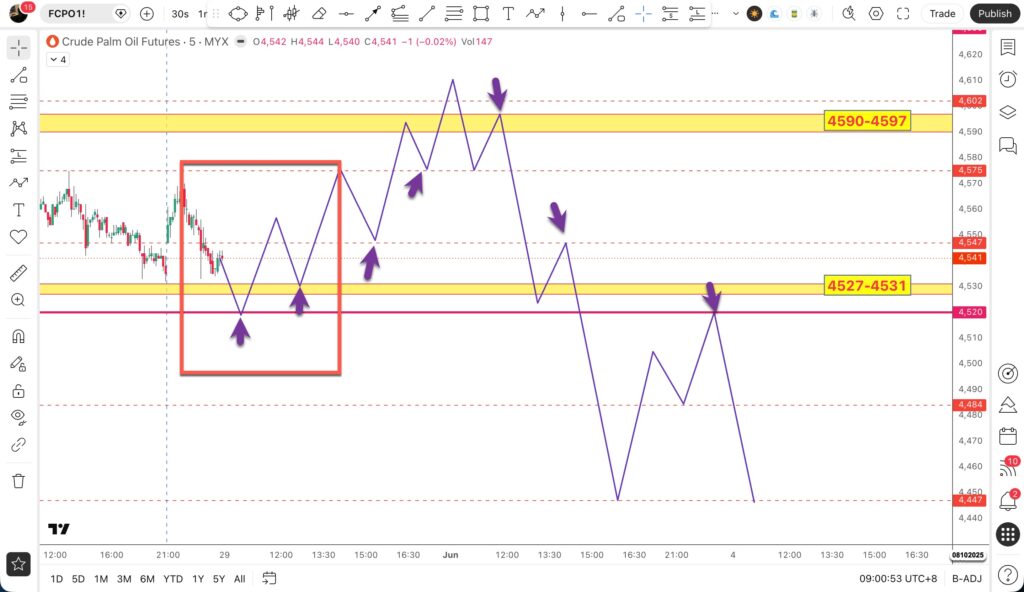Image resolution: width=1024 pixels, height=592 pixels.
Task: Open the alerts clock icon in right panel
Action: click(x=1008, y=79)
